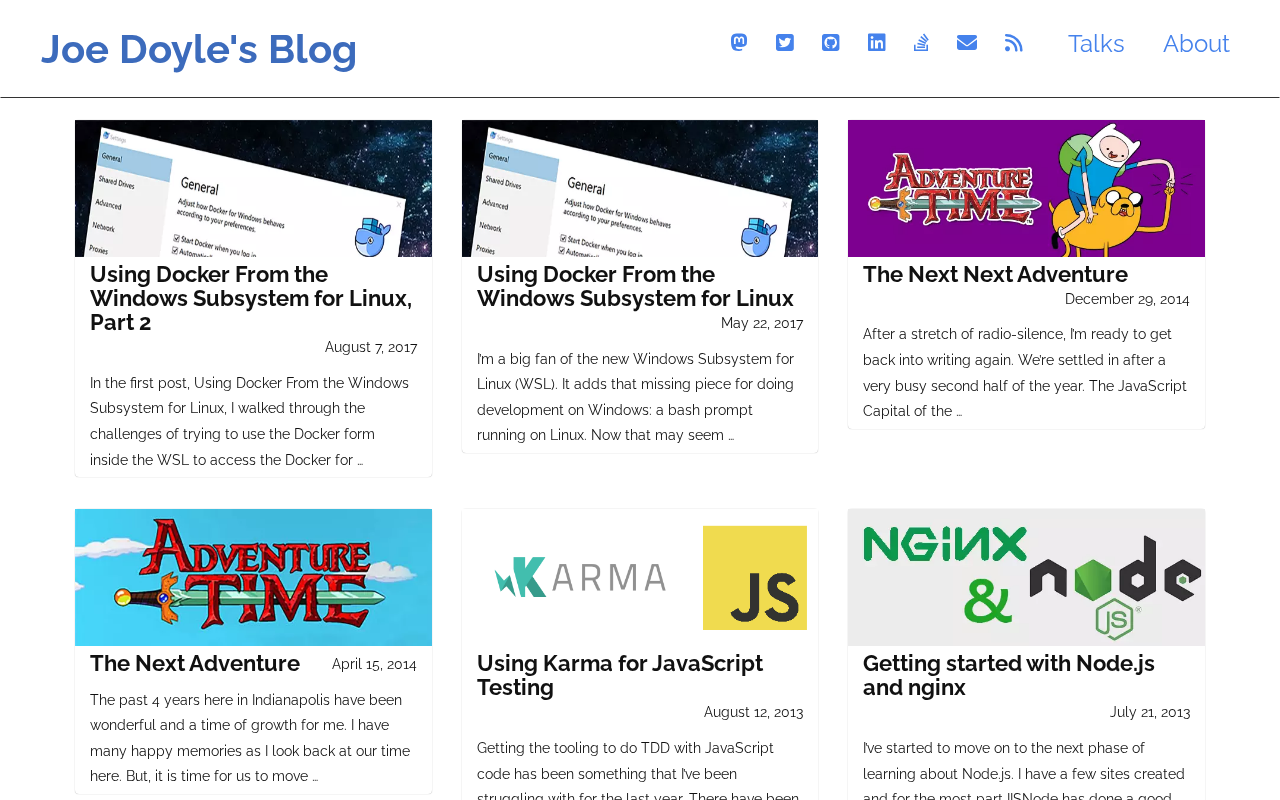Open 'Using Karma for JavaScript Testing' post
The image size is (1280, 800).
[620, 675]
